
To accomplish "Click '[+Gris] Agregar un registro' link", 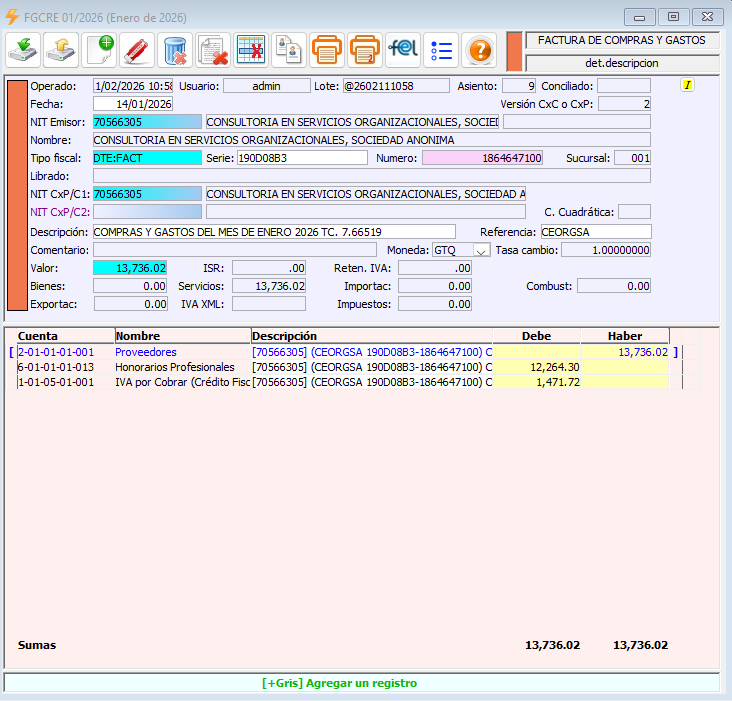I will (x=339, y=683).
